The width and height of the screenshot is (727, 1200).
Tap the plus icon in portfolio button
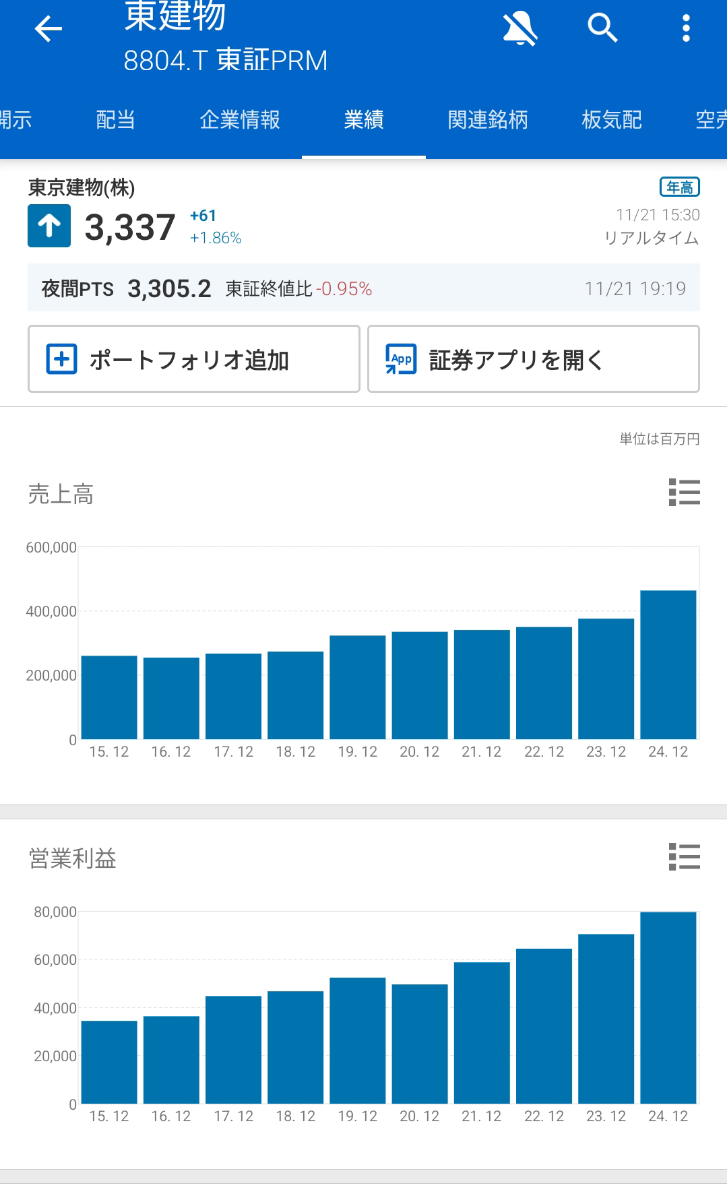62,359
